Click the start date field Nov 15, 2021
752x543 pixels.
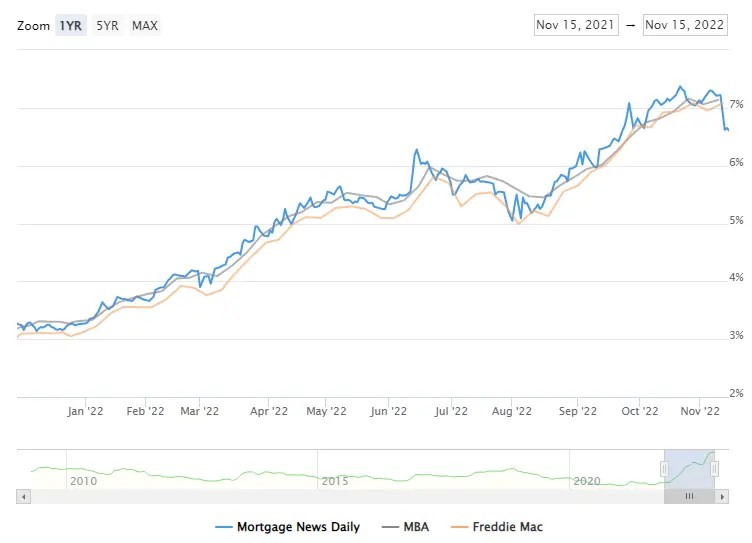tap(576, 25)
